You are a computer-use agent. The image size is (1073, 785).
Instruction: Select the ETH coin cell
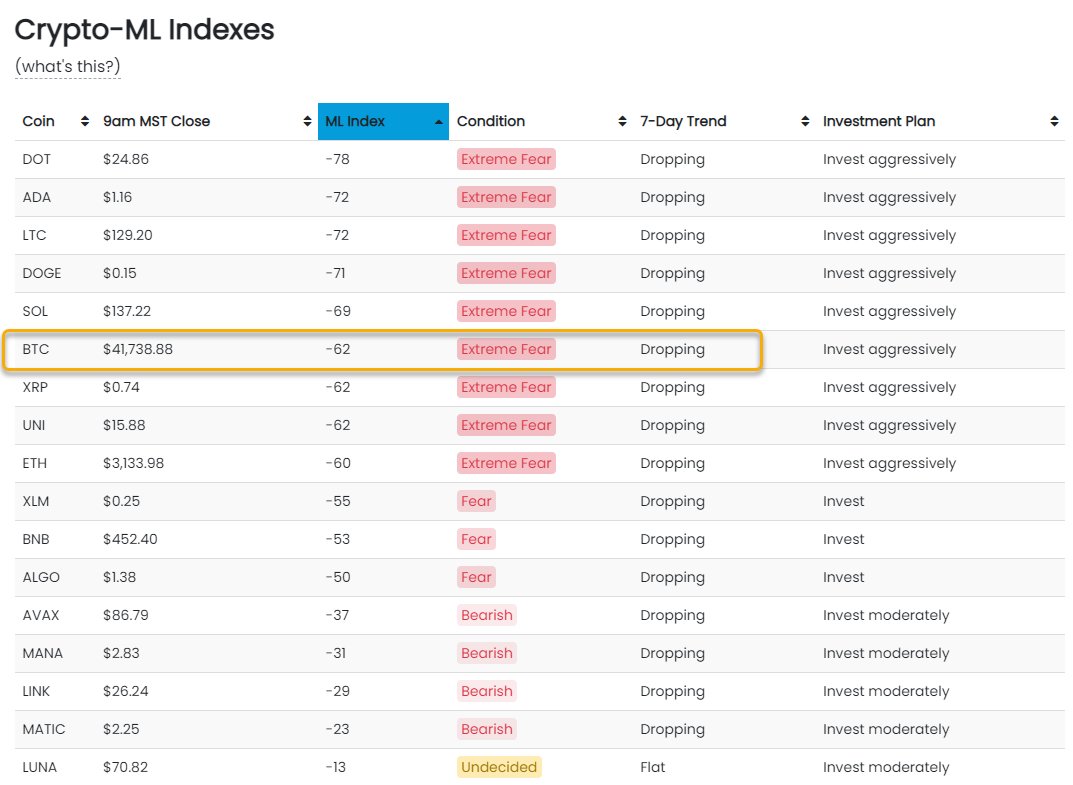click(35, 463)
